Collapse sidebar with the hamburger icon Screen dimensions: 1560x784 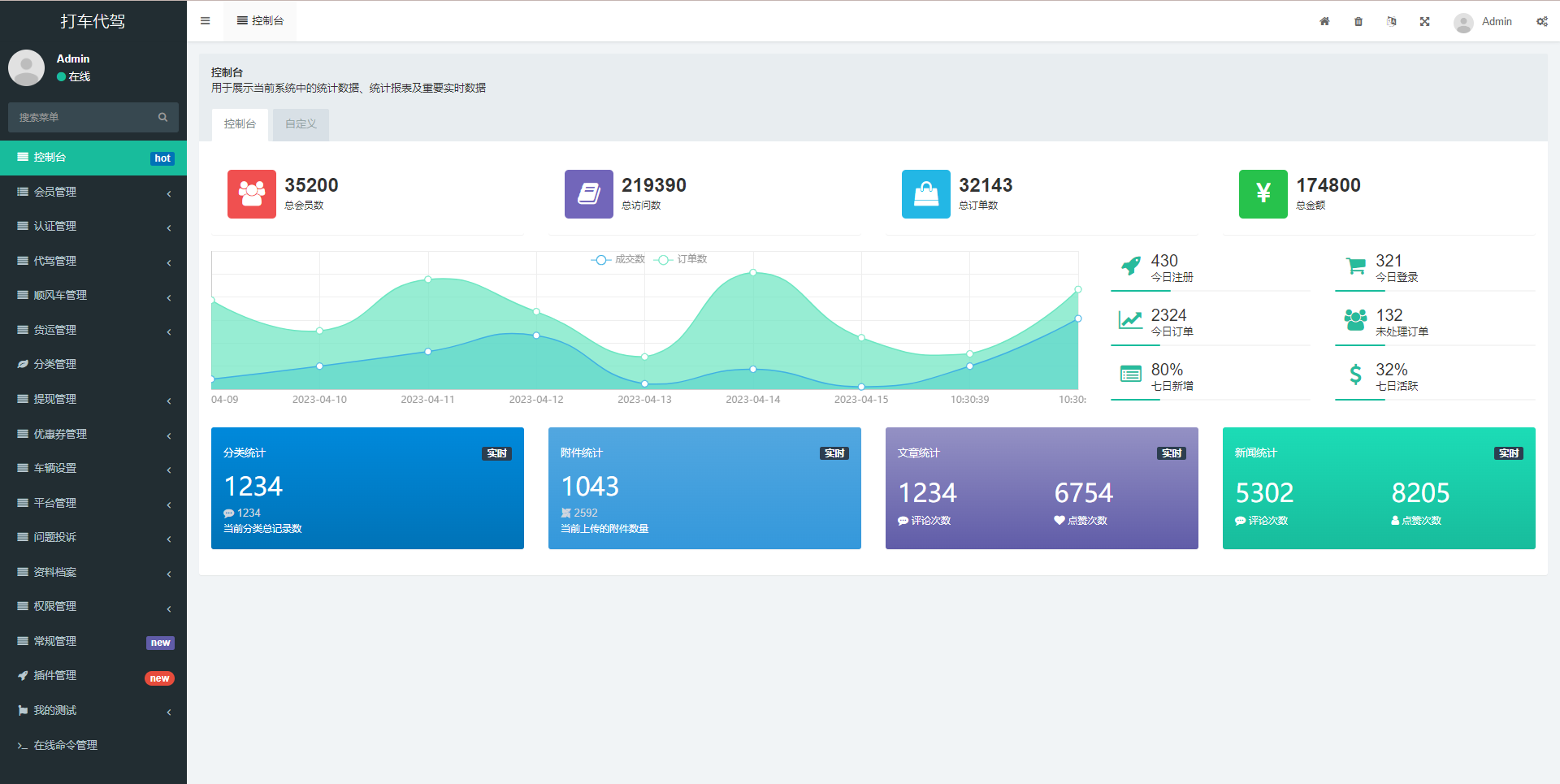click(x=206, y=21)
